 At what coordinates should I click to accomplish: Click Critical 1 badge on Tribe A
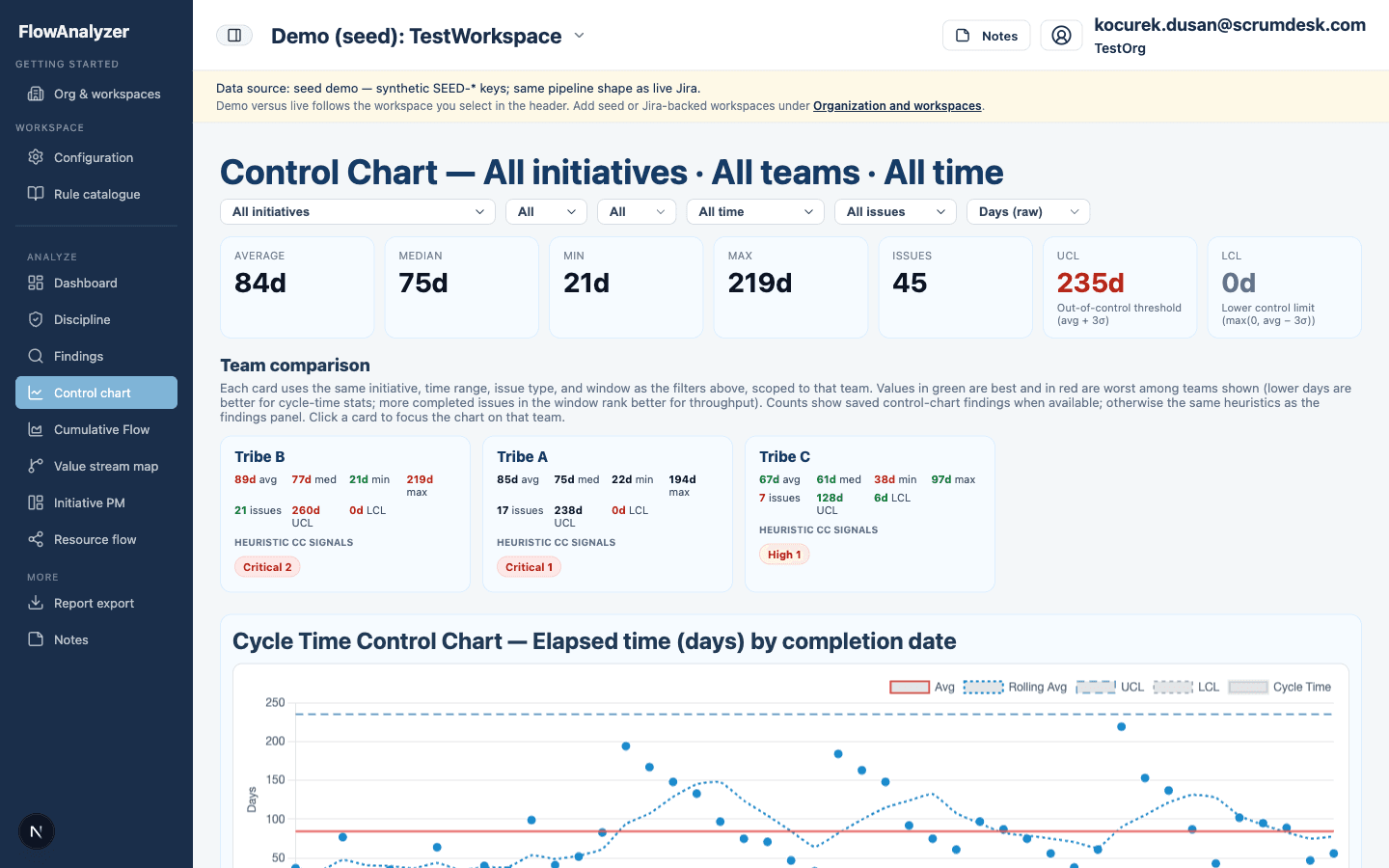click(x=529, y=567)
